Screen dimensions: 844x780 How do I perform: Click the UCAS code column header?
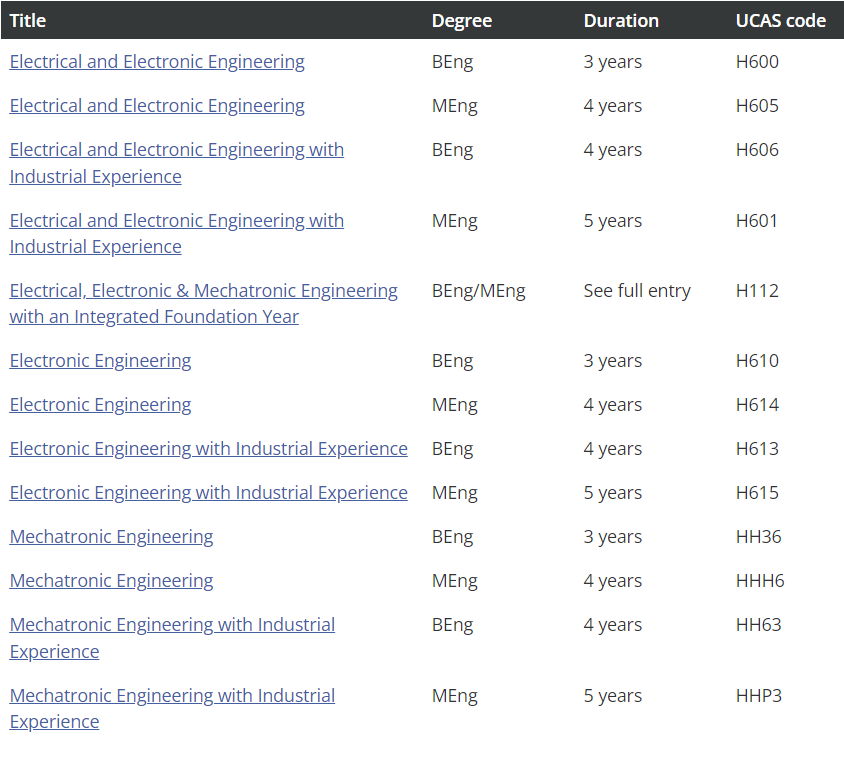[x=780, y=20]
